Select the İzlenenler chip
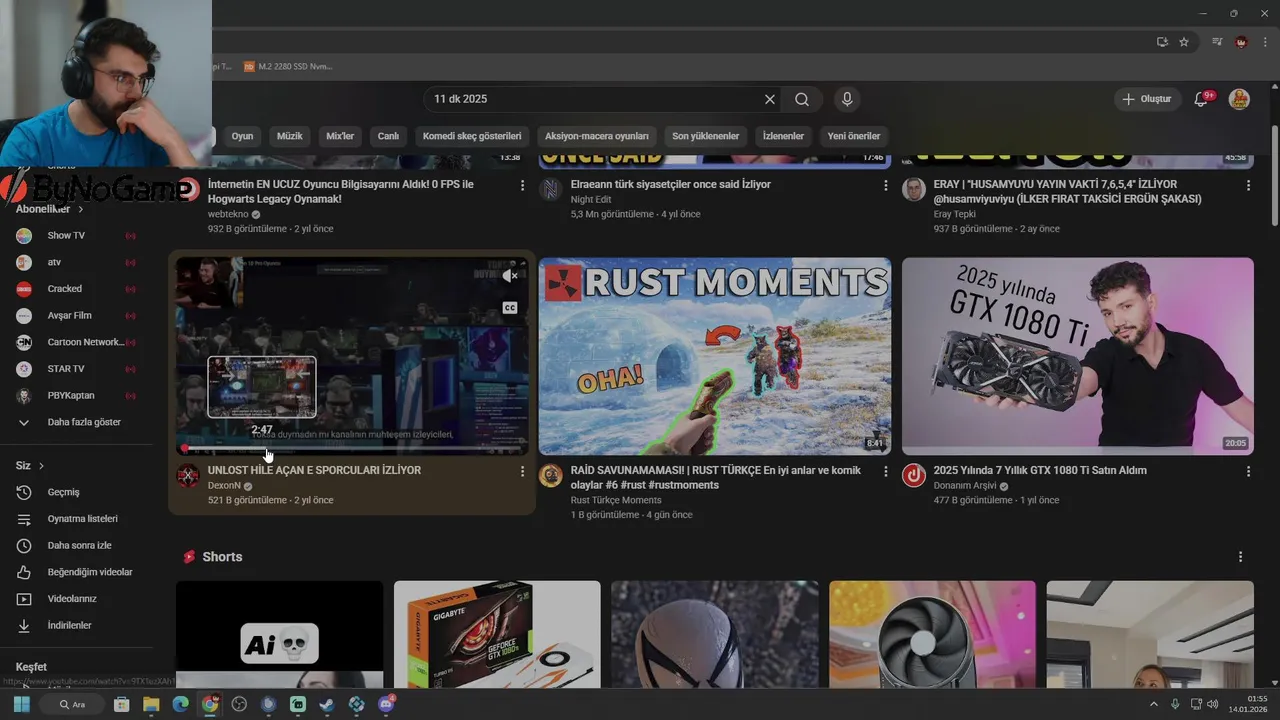Screen dimensions: 1280x720 tap(783, 136)
